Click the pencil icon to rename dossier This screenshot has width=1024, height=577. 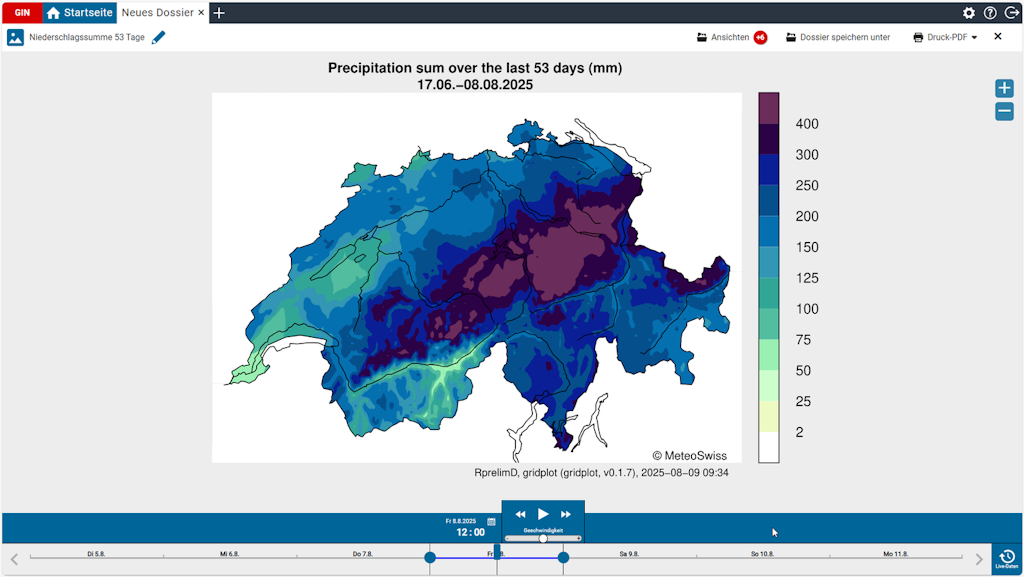point(159,37)
